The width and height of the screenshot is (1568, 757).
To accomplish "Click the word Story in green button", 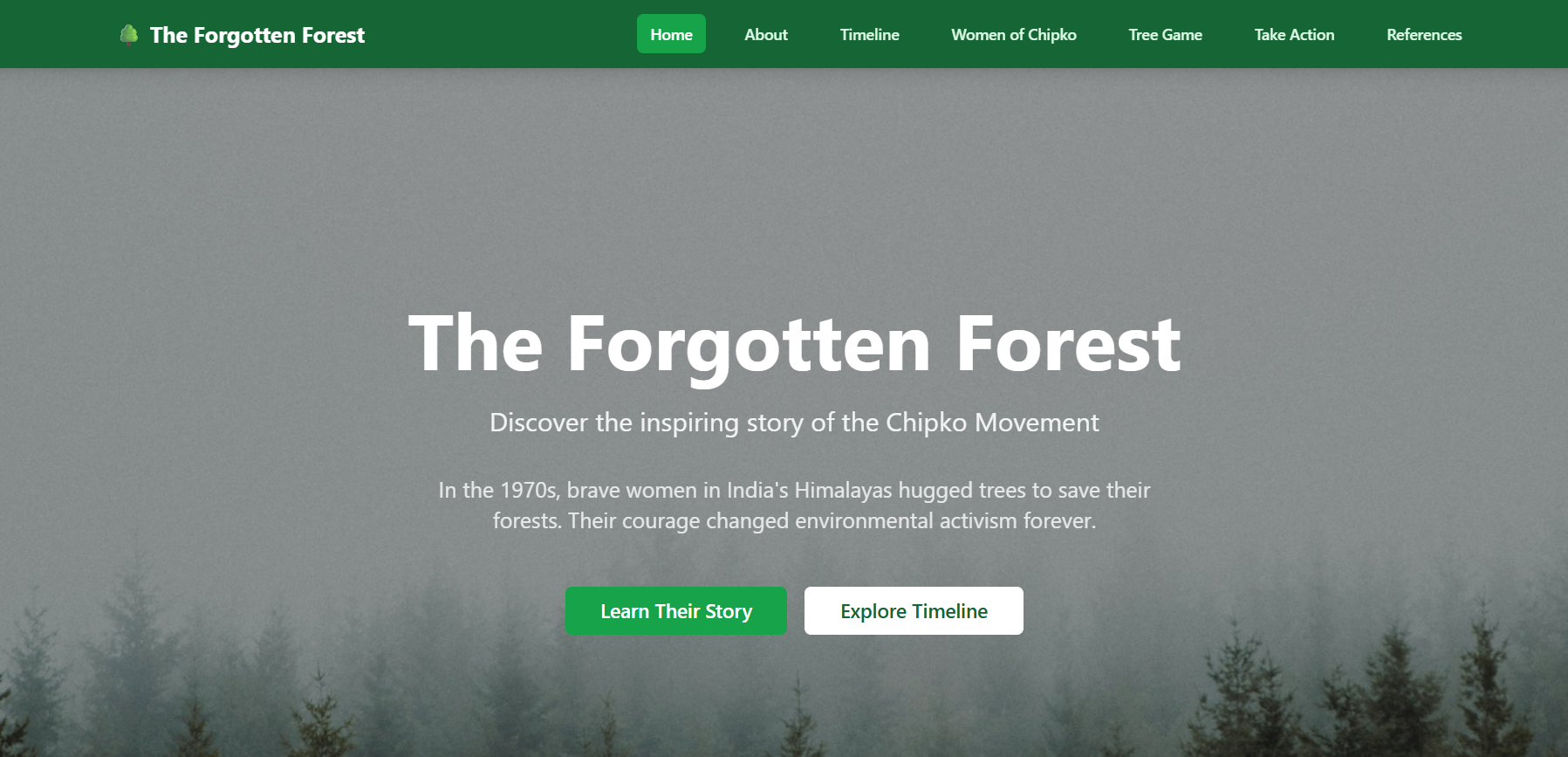I will pyautogui.click(x=729, y=612).
